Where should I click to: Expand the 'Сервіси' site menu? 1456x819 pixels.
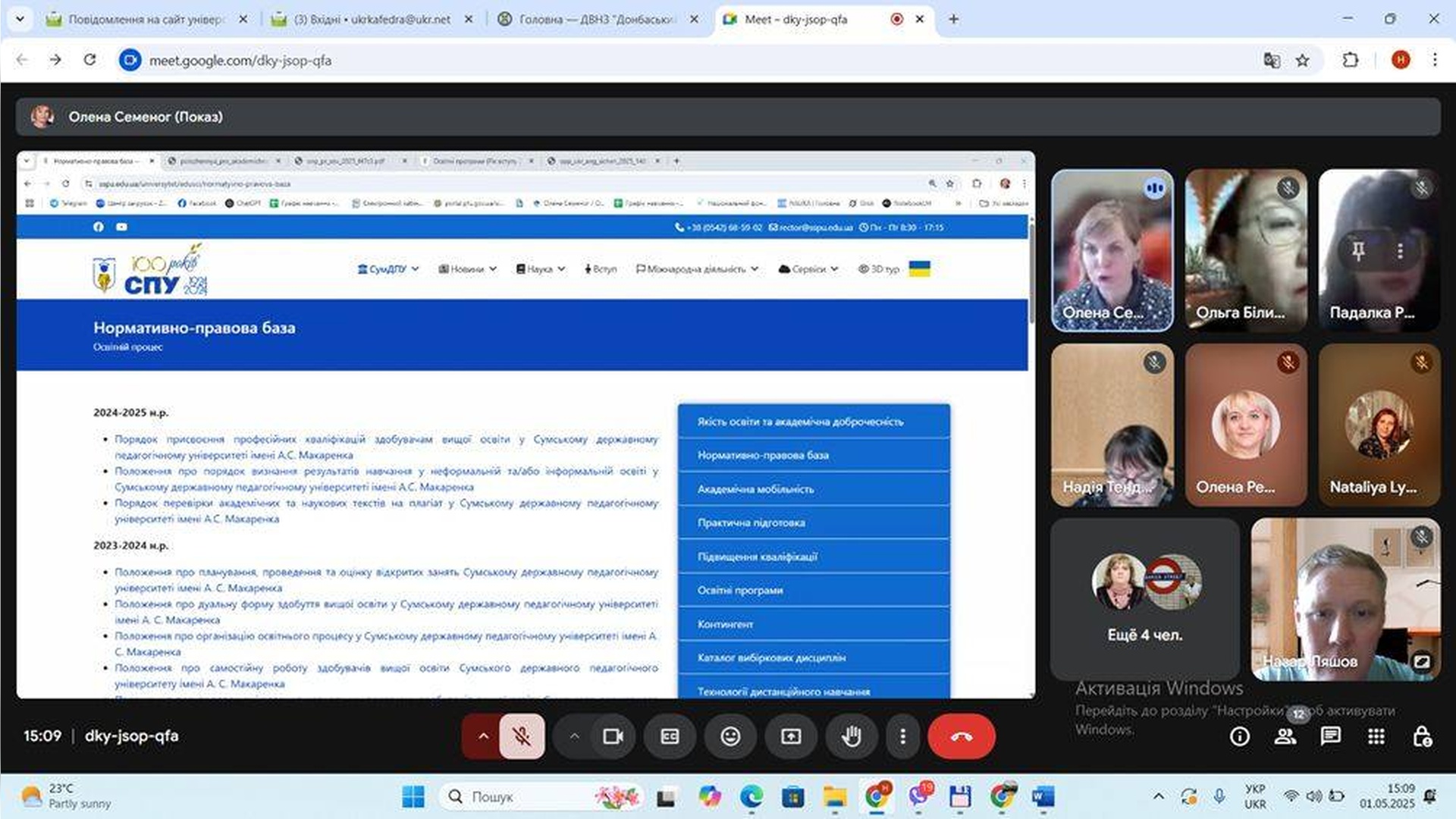point(808,269)
